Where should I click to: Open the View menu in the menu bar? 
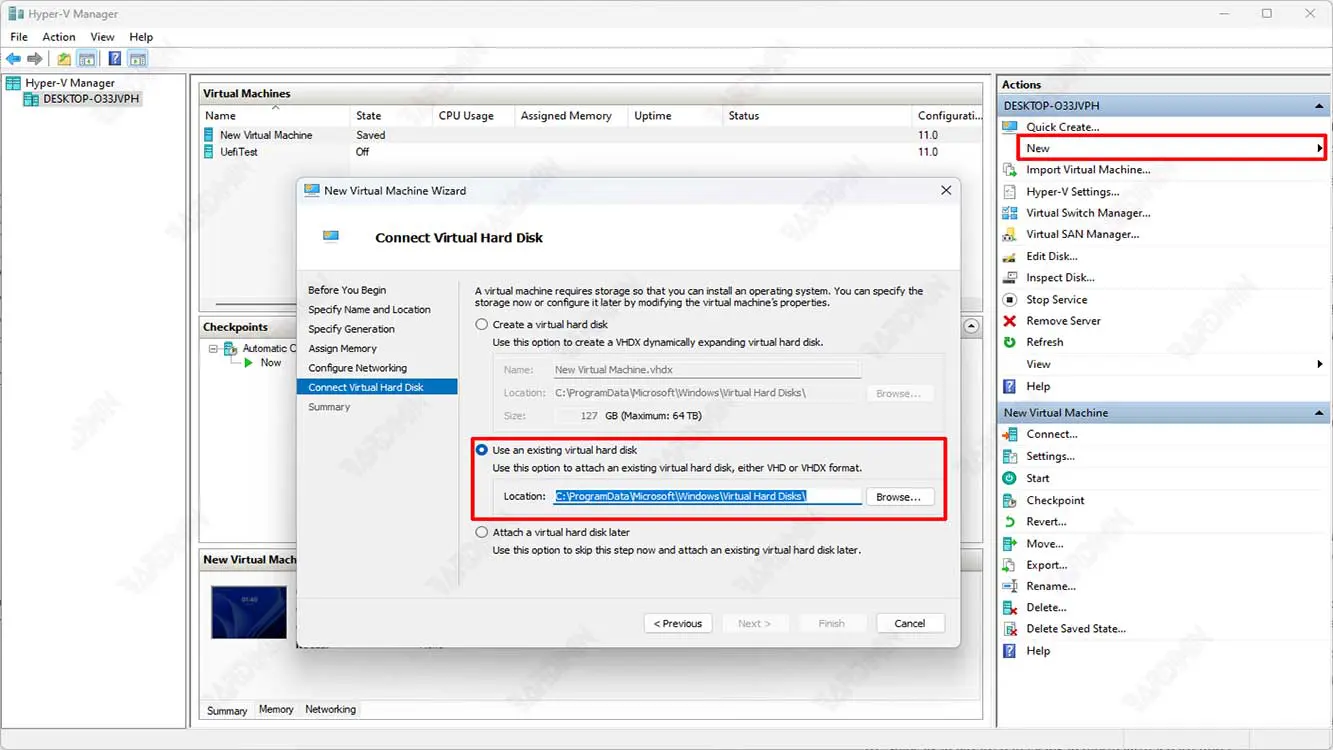tap(102, 37)
